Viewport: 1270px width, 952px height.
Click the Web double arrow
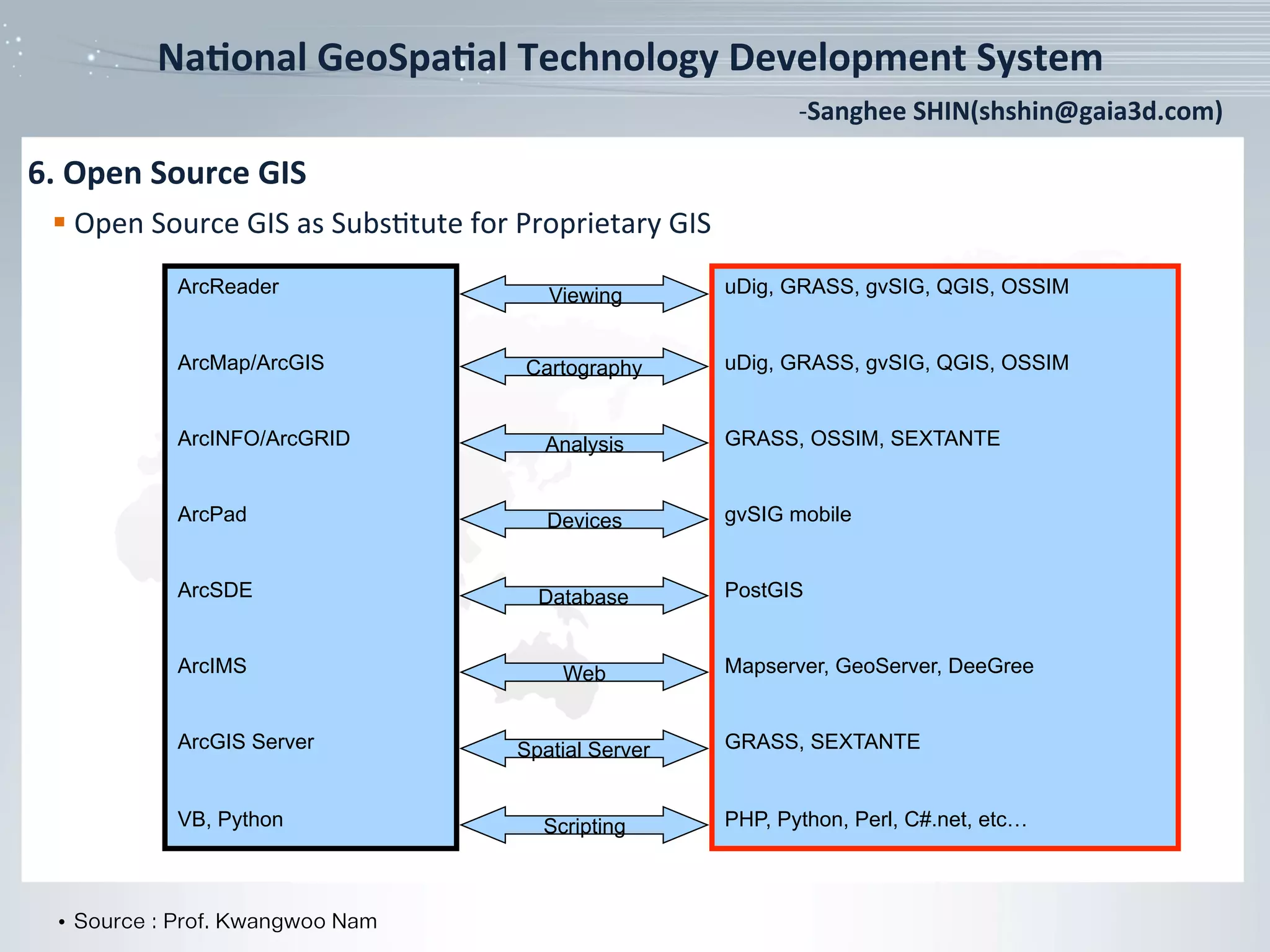pos(584,672)
